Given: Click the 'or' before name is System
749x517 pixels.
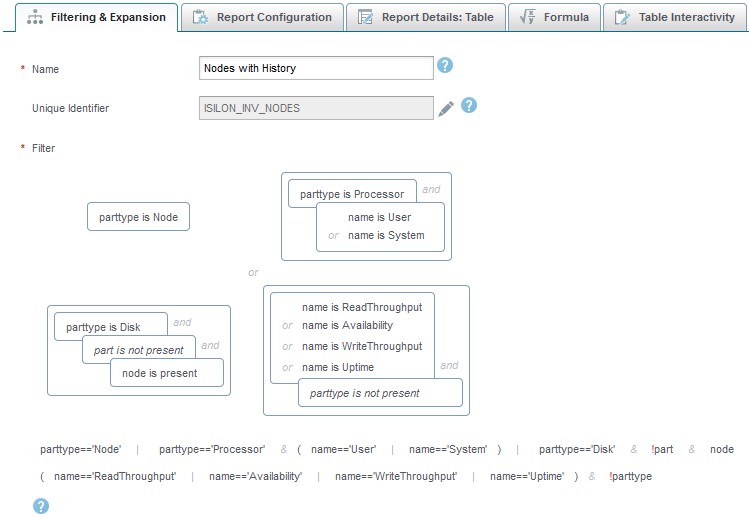Looking at the screenshot, I should coord(333,236).
